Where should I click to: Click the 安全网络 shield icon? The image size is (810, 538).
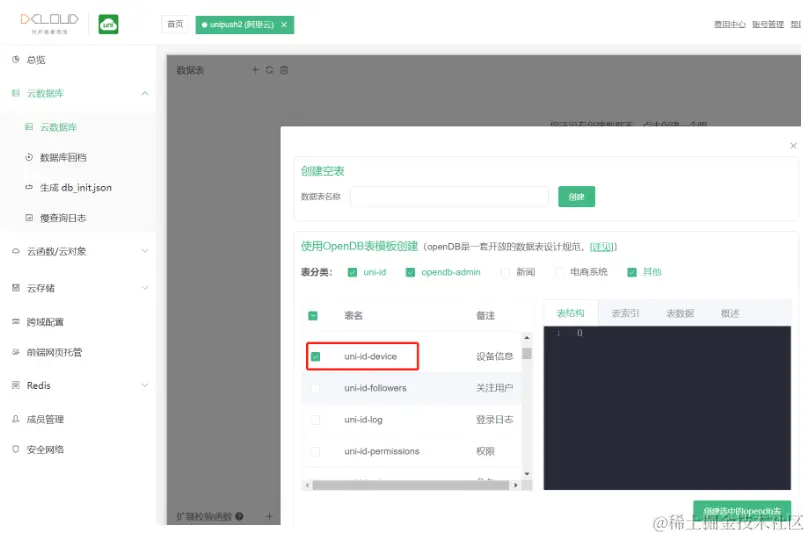(16, 449)
